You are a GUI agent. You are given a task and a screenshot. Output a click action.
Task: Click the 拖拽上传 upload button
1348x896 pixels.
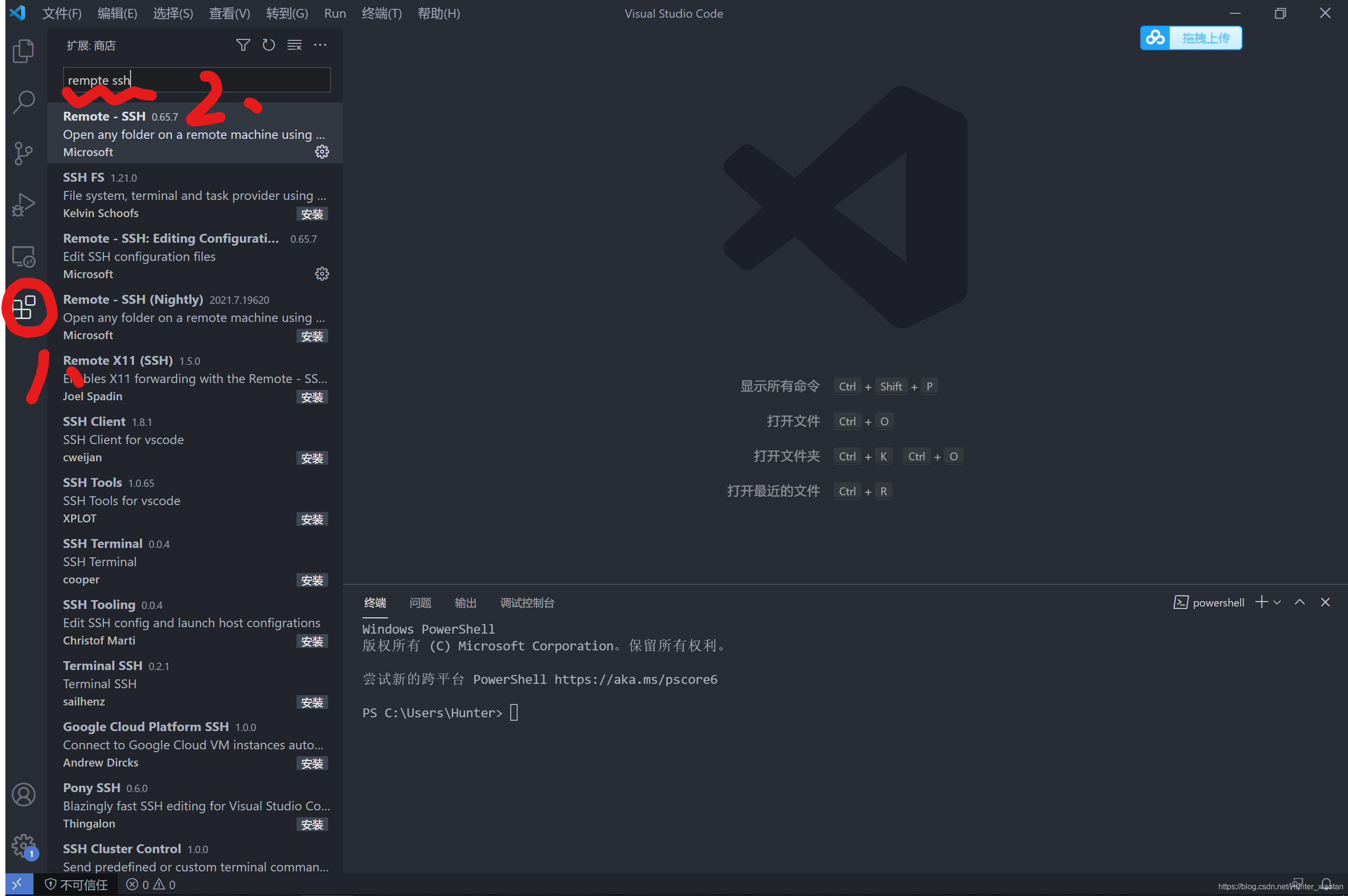[x=1205, y=38]
